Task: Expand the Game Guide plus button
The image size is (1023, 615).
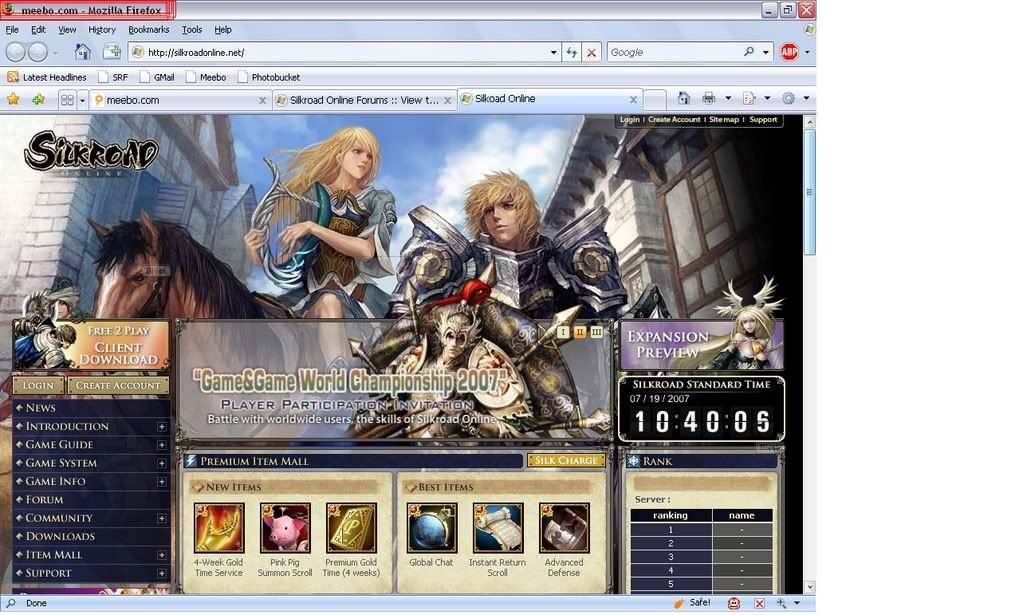Action: click(161, 445)
